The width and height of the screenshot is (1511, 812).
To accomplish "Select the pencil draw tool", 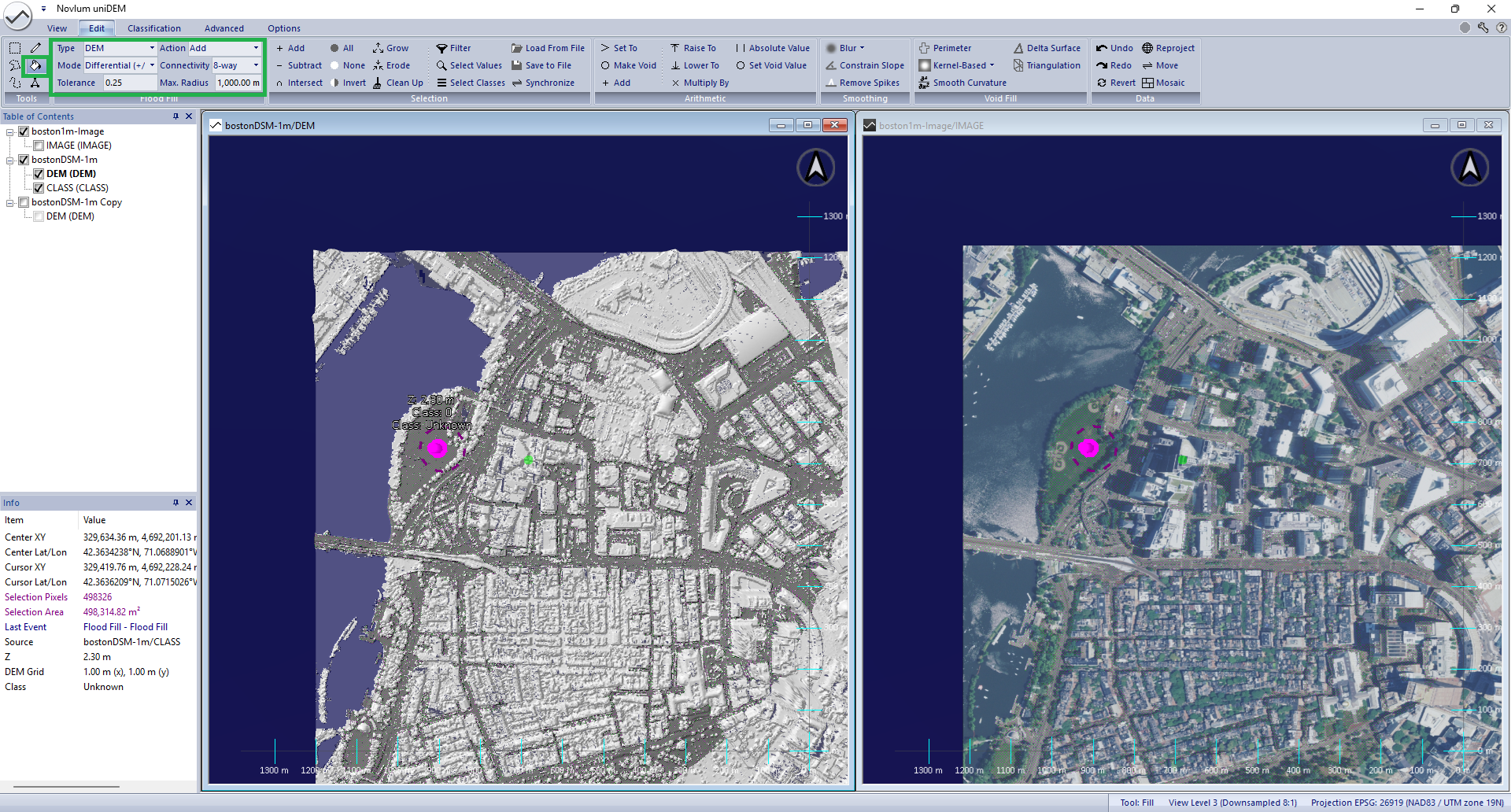I will tap(35, 48).
